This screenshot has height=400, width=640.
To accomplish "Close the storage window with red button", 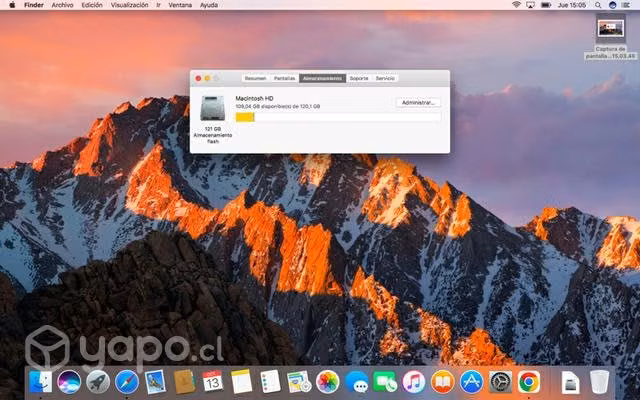I will click(198, 78).
